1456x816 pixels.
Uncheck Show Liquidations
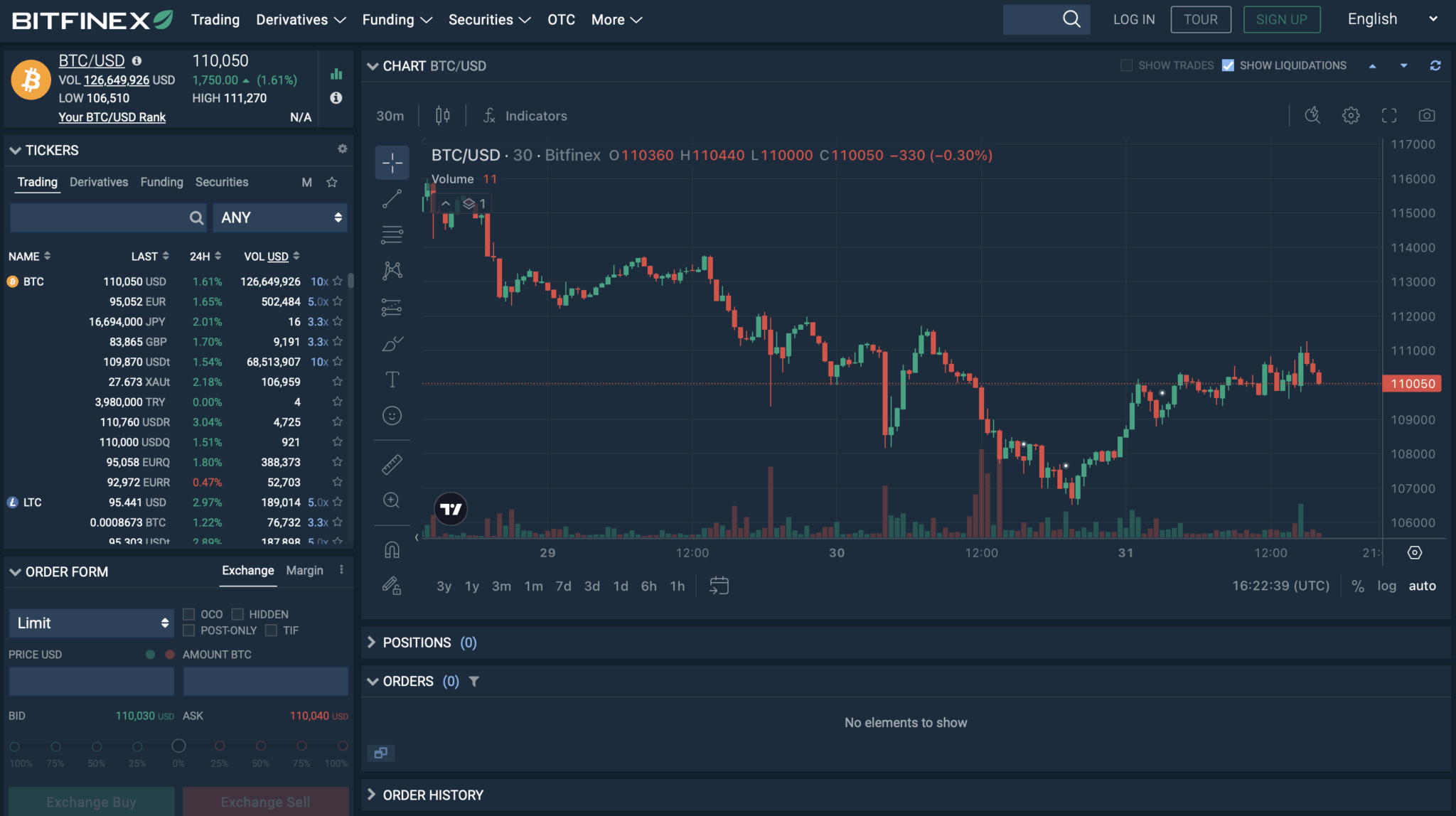1228,65
